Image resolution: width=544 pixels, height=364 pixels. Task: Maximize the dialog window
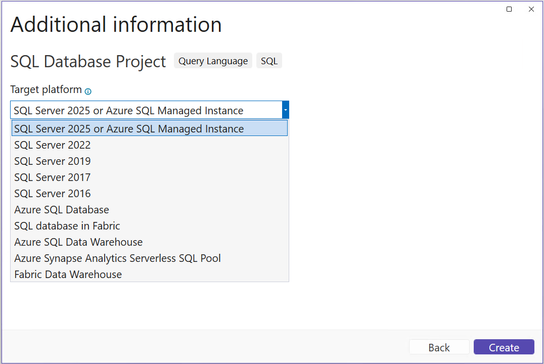(509, 9)
